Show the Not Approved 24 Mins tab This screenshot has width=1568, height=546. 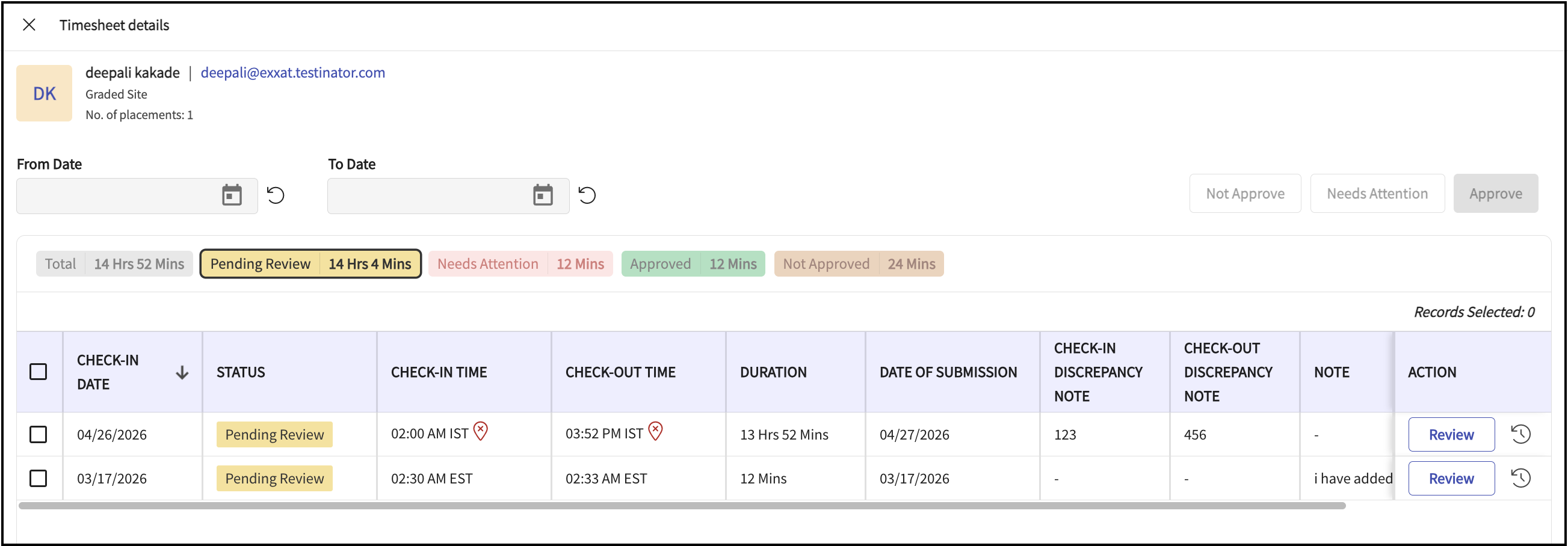coord(858,264)
